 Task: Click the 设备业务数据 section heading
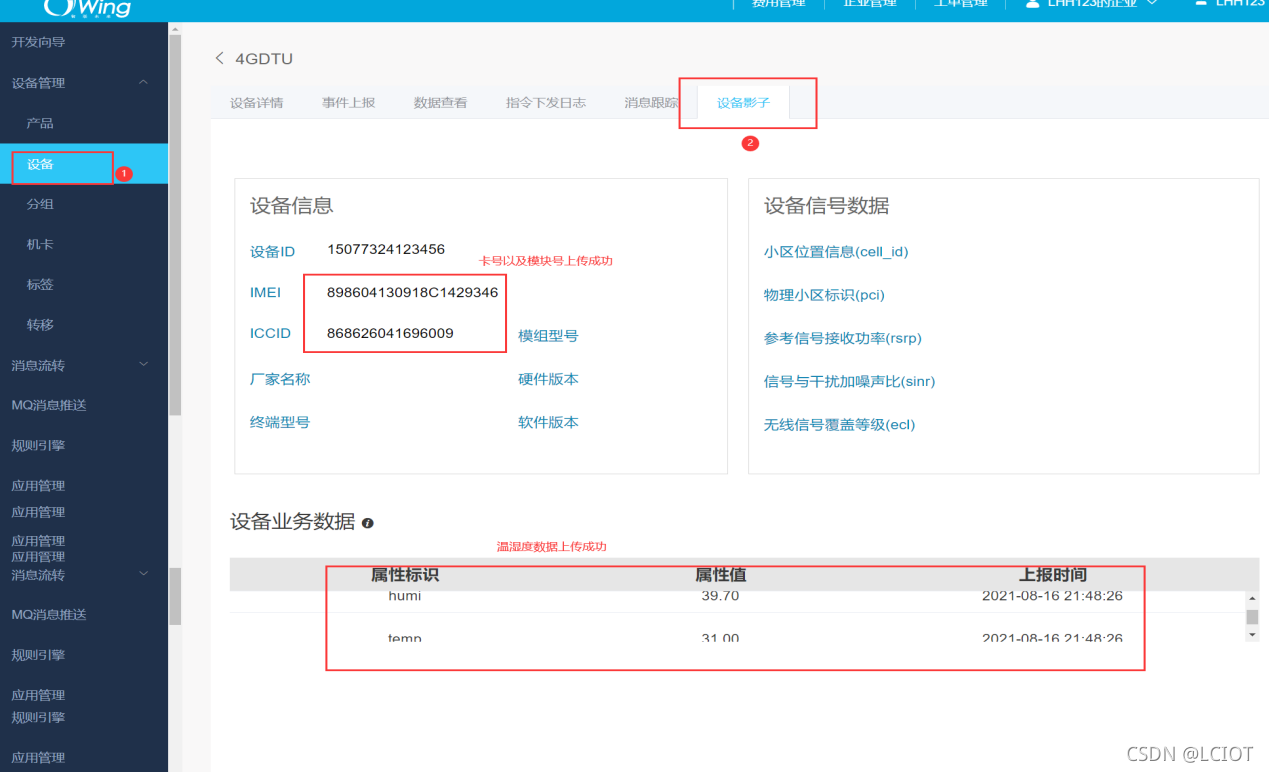tap(293, 522)
